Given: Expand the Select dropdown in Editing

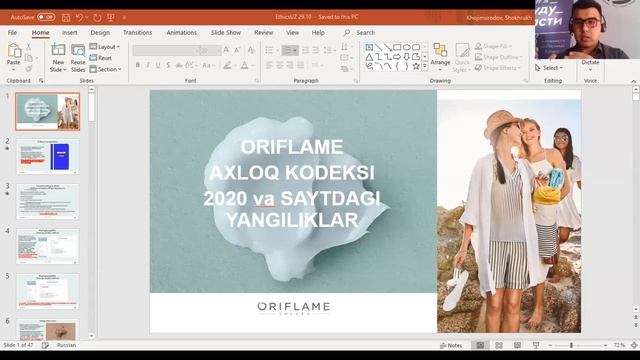Looking at the screenshot, I should point(549,68).
